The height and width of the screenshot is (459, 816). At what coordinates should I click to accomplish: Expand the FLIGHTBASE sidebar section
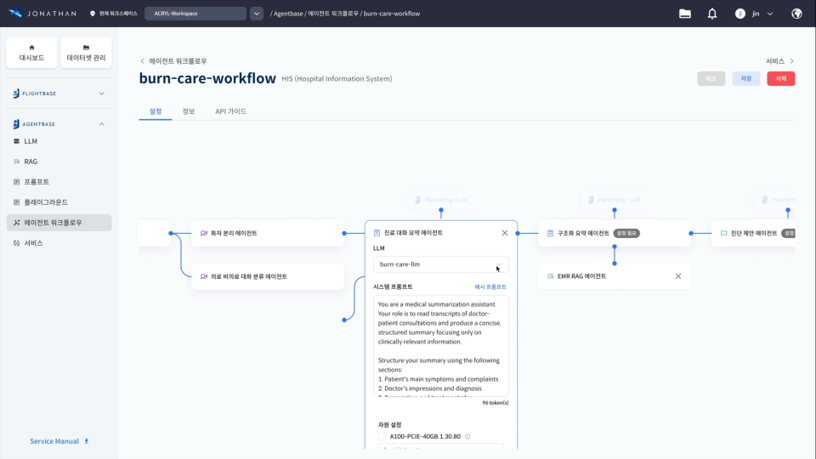(101, 94)
